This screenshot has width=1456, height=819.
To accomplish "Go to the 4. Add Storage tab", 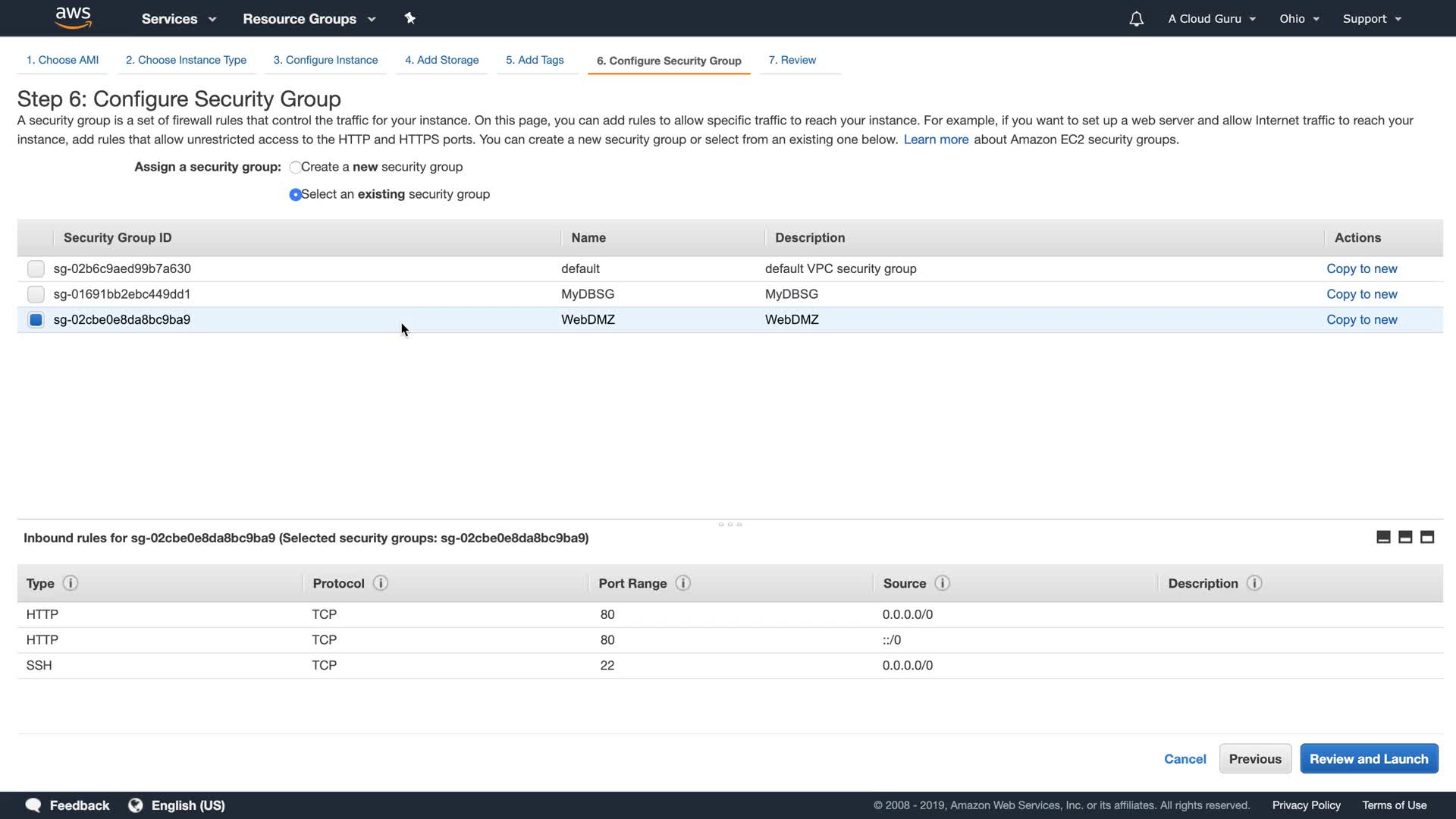I will point(441,60).
